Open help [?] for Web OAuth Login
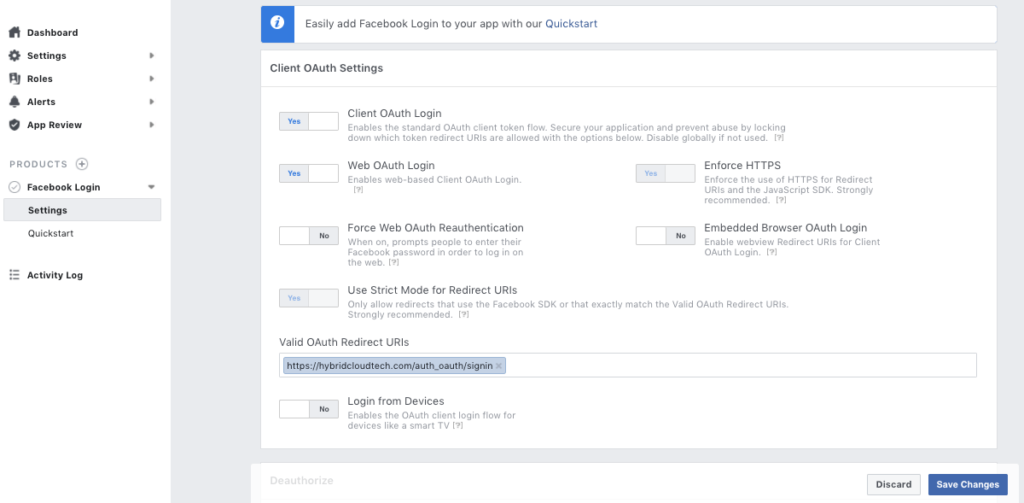 pos(358,190)
